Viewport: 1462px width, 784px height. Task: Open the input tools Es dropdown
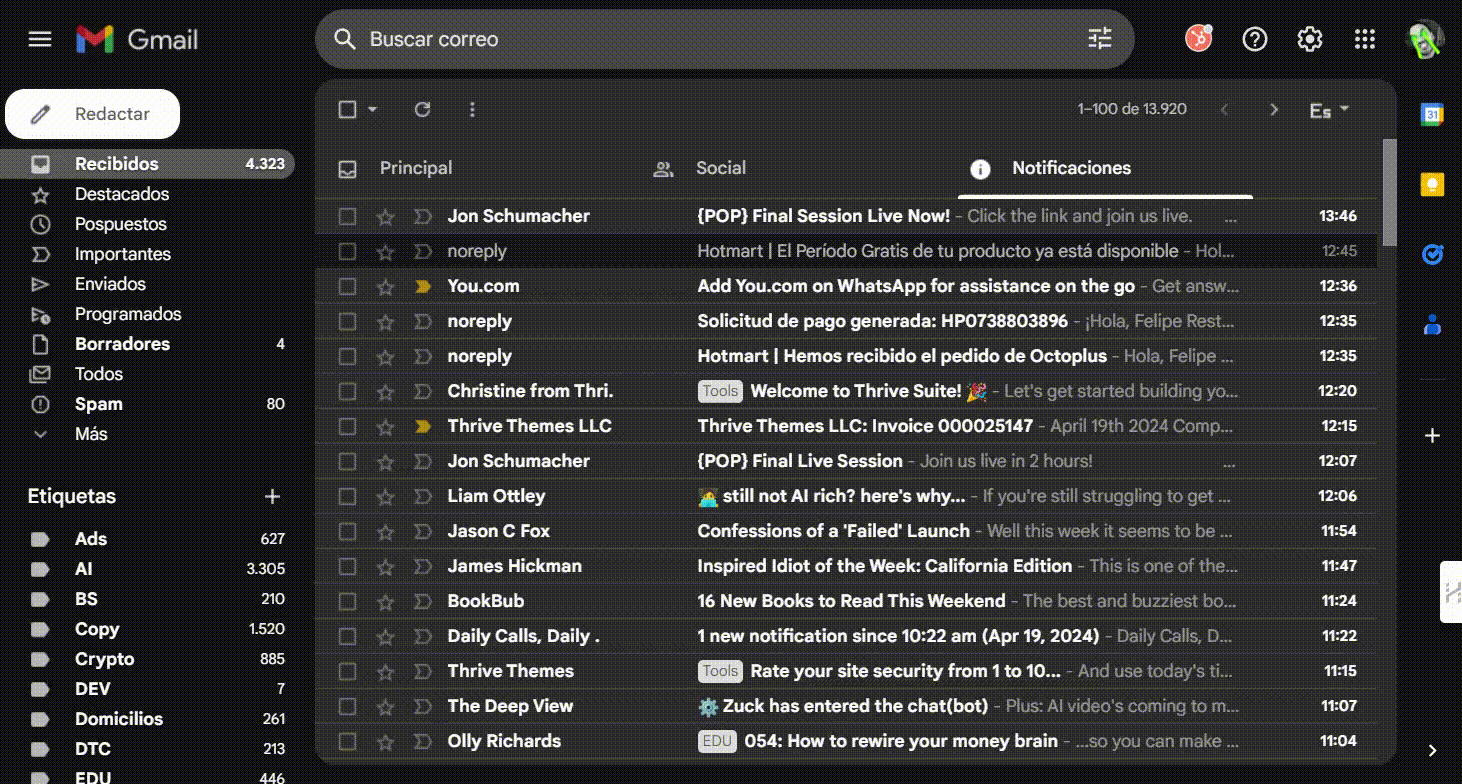point(1329,110)
